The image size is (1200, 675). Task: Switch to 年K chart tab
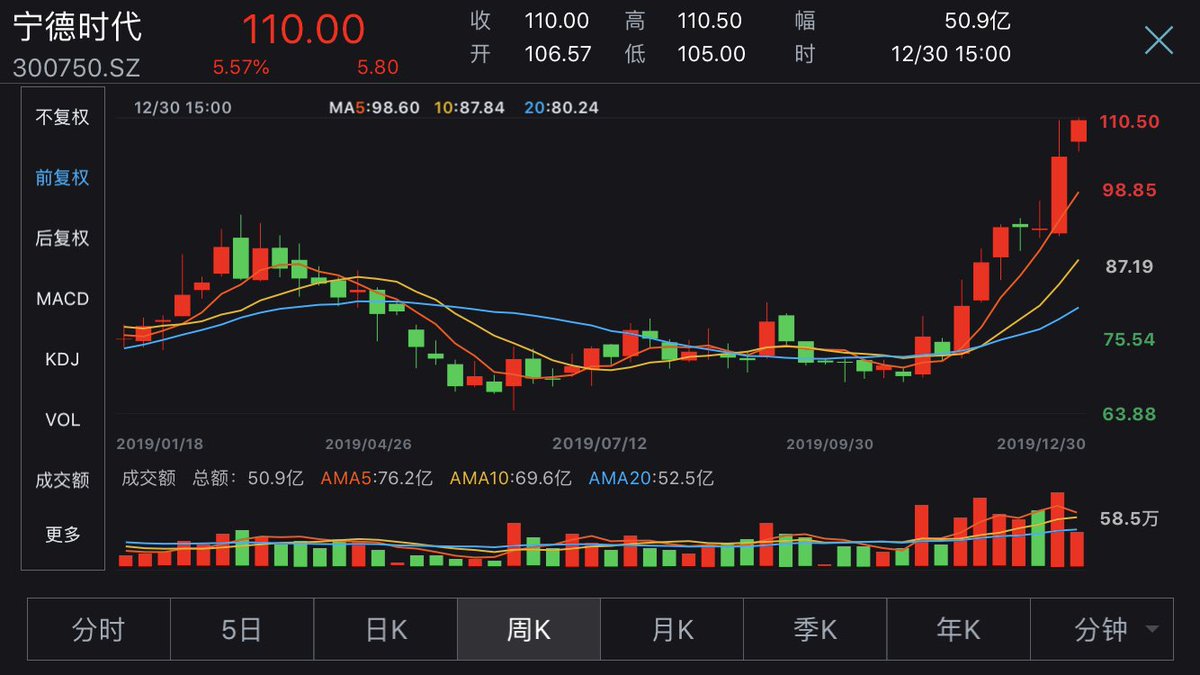tap(959, 630)
